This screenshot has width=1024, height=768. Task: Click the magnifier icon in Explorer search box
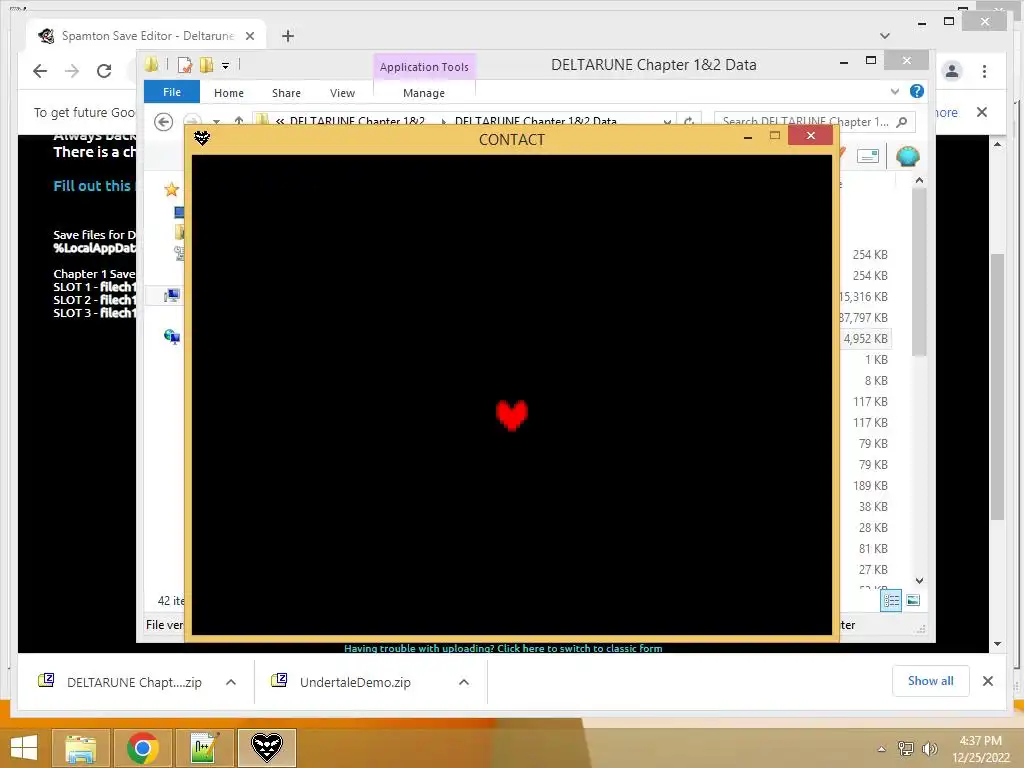click(902, 121)
